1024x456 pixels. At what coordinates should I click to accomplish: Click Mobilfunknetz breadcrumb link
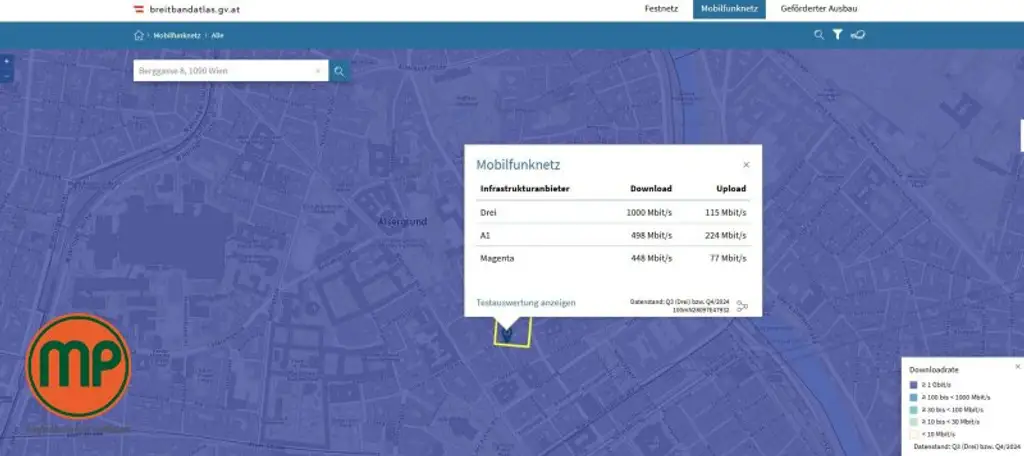point(177,35)
